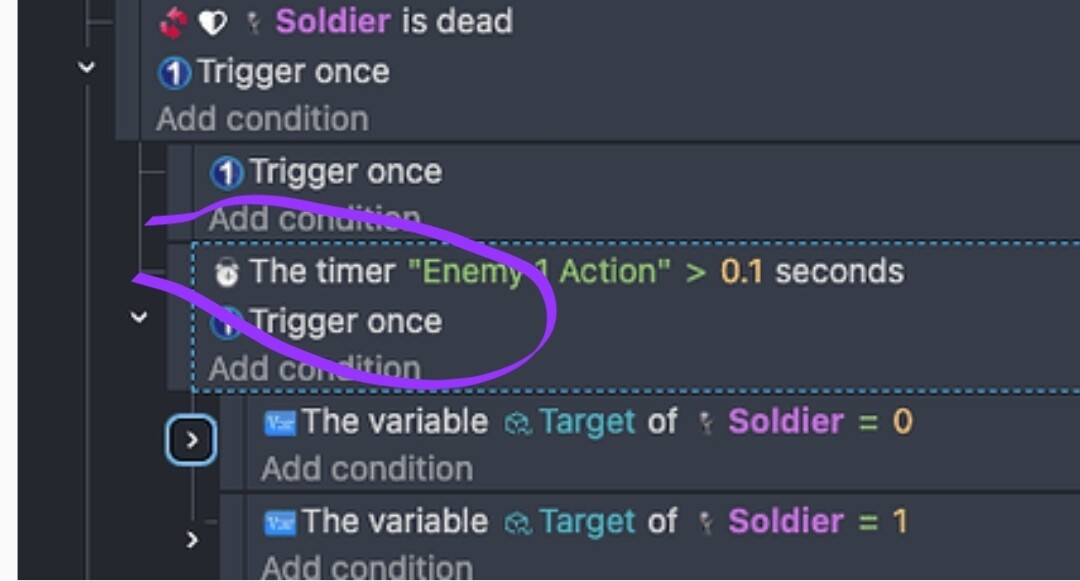1080x581 pixels.
Task: Select the variable Target of Soldier = 1 condition
Action: click(x=586, y=522)
